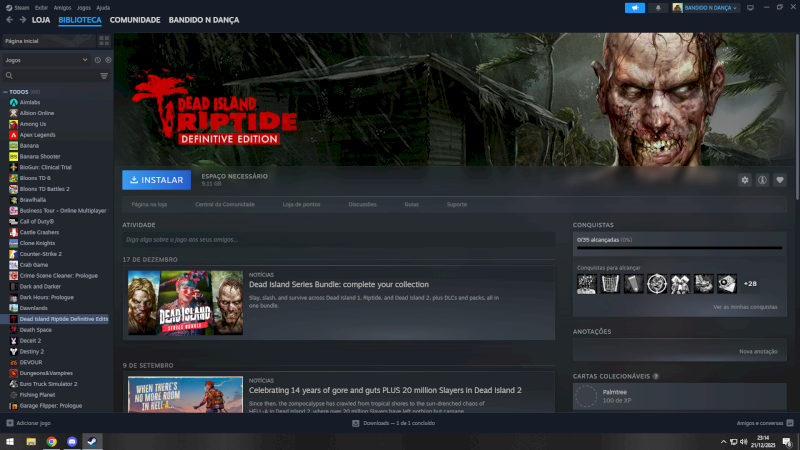Open the announcements megaphone icon
Image resolution: width=800 pixels, height=450 pixels.
(x=634, y=7)
